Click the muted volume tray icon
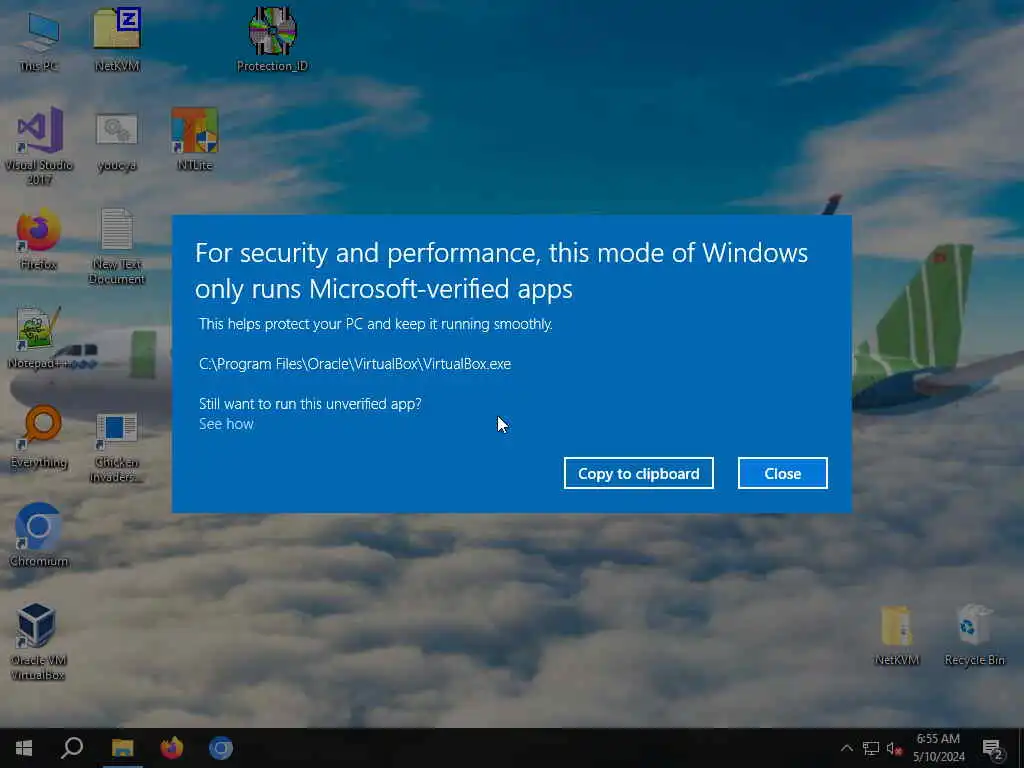The width and height of the screenshot is (1024, 768). click(x=894, y=748)
